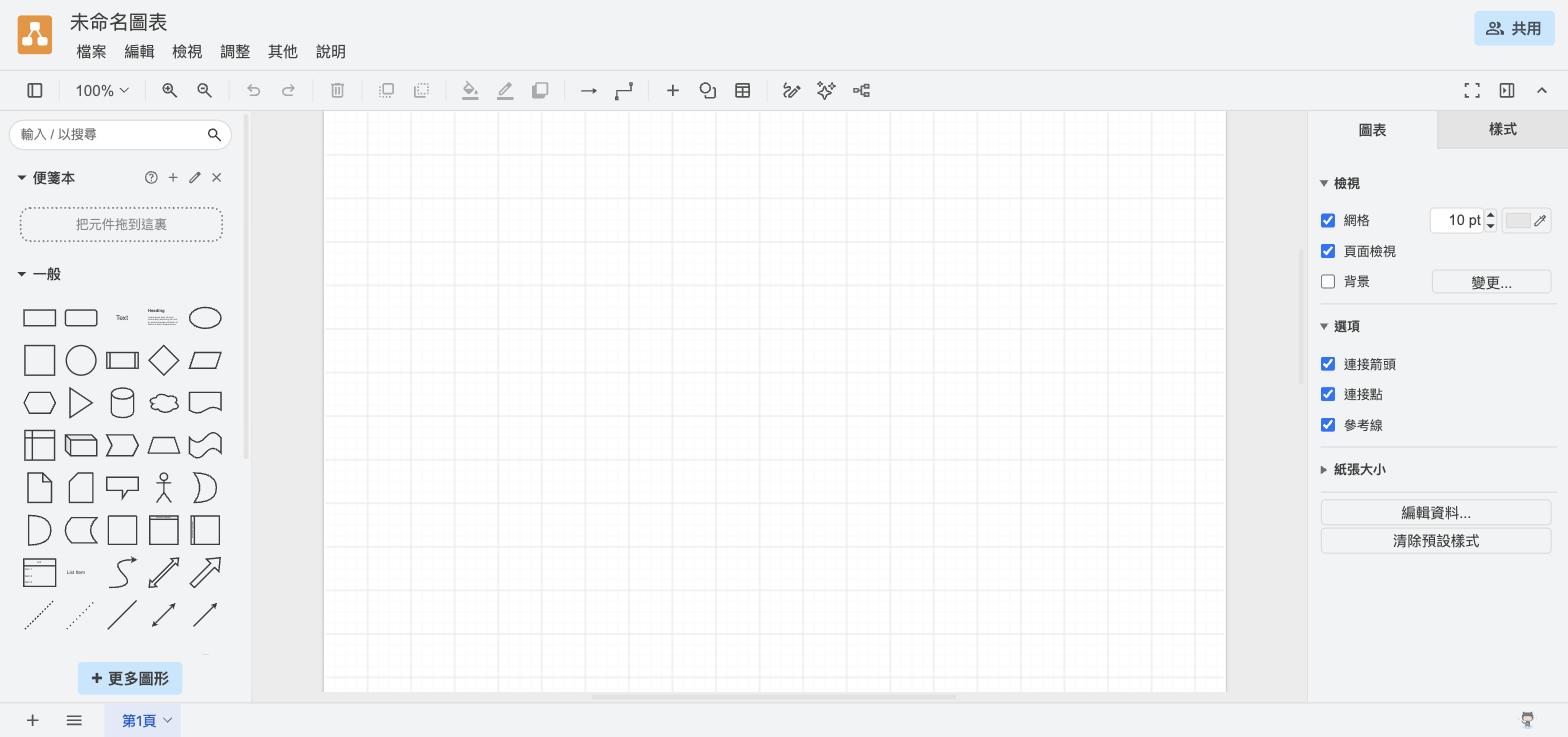
Task: Open scratchpad help question mark icon
Action: (151, 178)
